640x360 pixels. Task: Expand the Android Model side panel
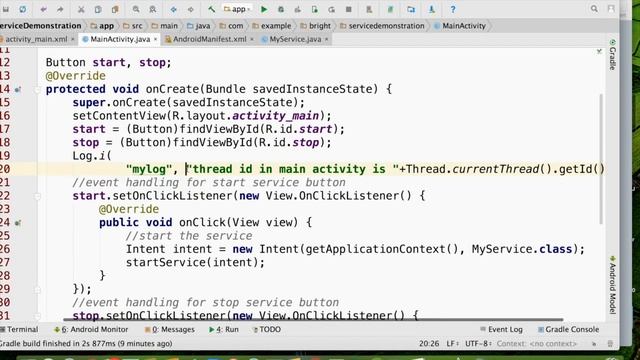[613, 285]
